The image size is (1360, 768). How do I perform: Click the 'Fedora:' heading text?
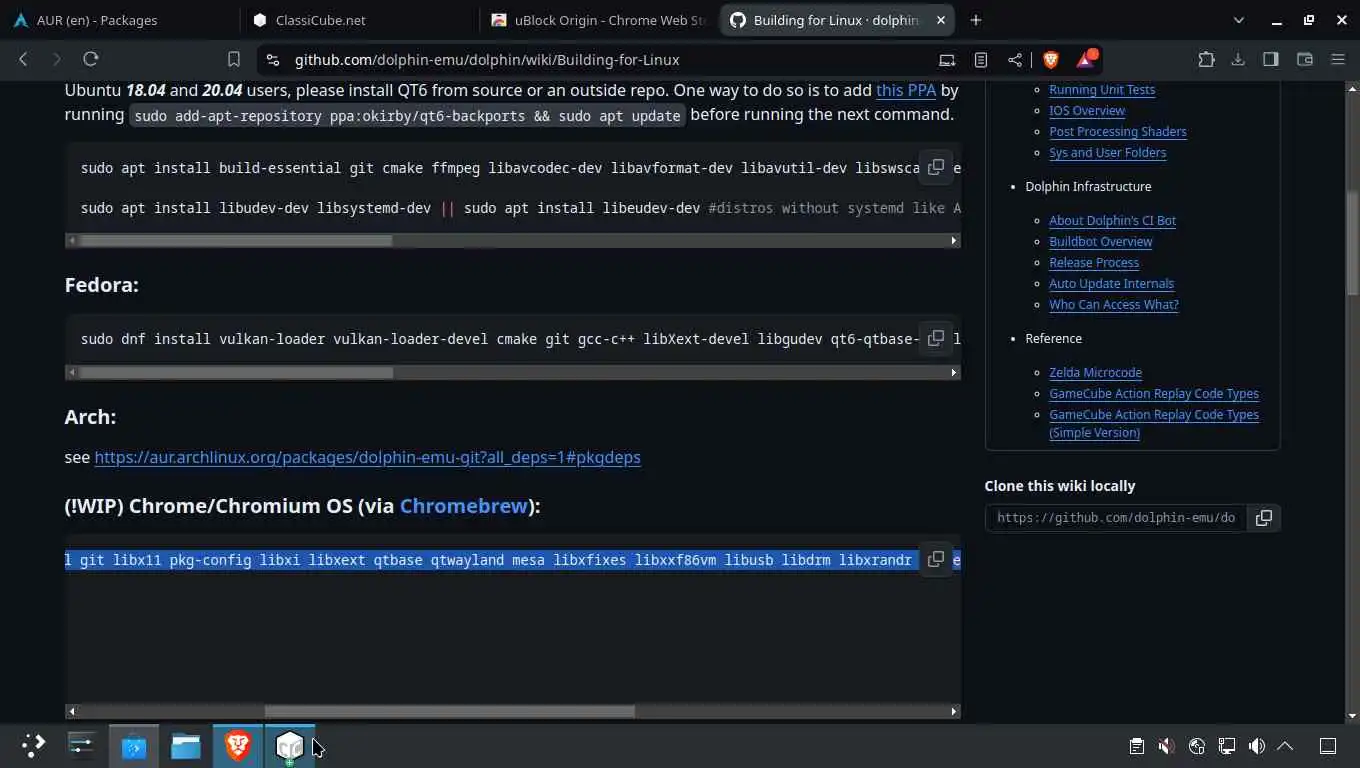pos(102,285)
